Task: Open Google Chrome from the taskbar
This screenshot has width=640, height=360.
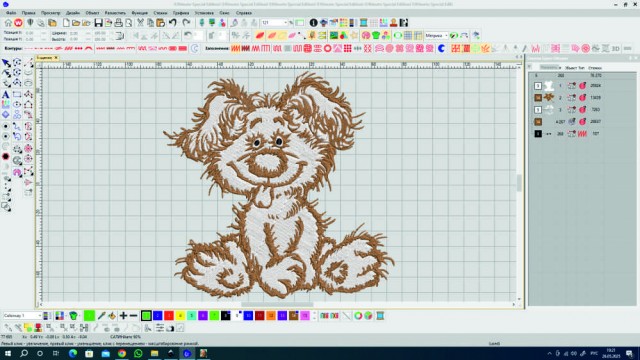Action: point(122,353)
